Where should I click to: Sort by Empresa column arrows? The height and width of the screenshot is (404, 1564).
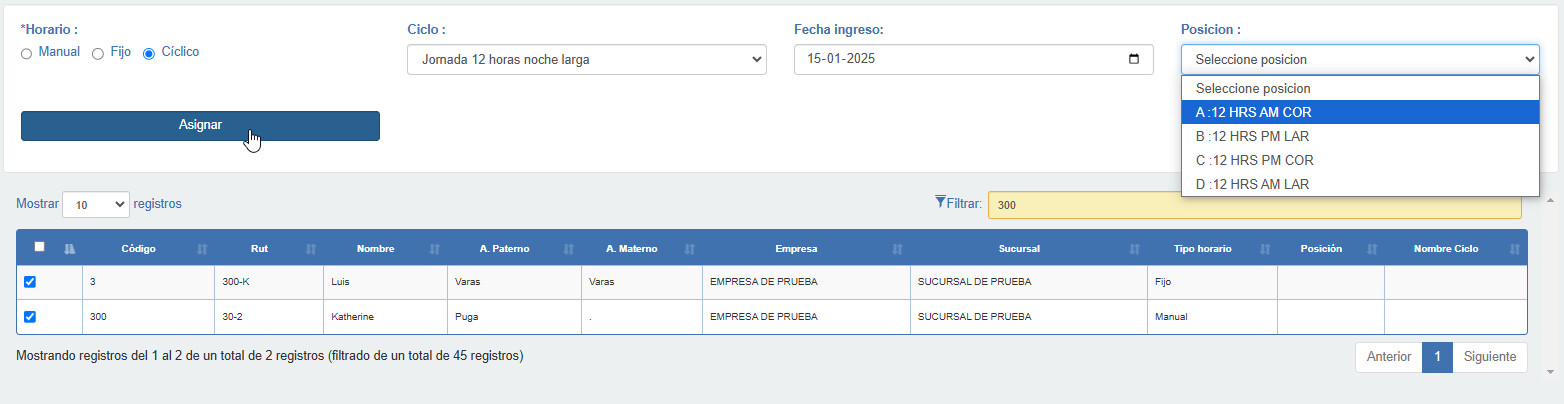click(x=897, y=248)
